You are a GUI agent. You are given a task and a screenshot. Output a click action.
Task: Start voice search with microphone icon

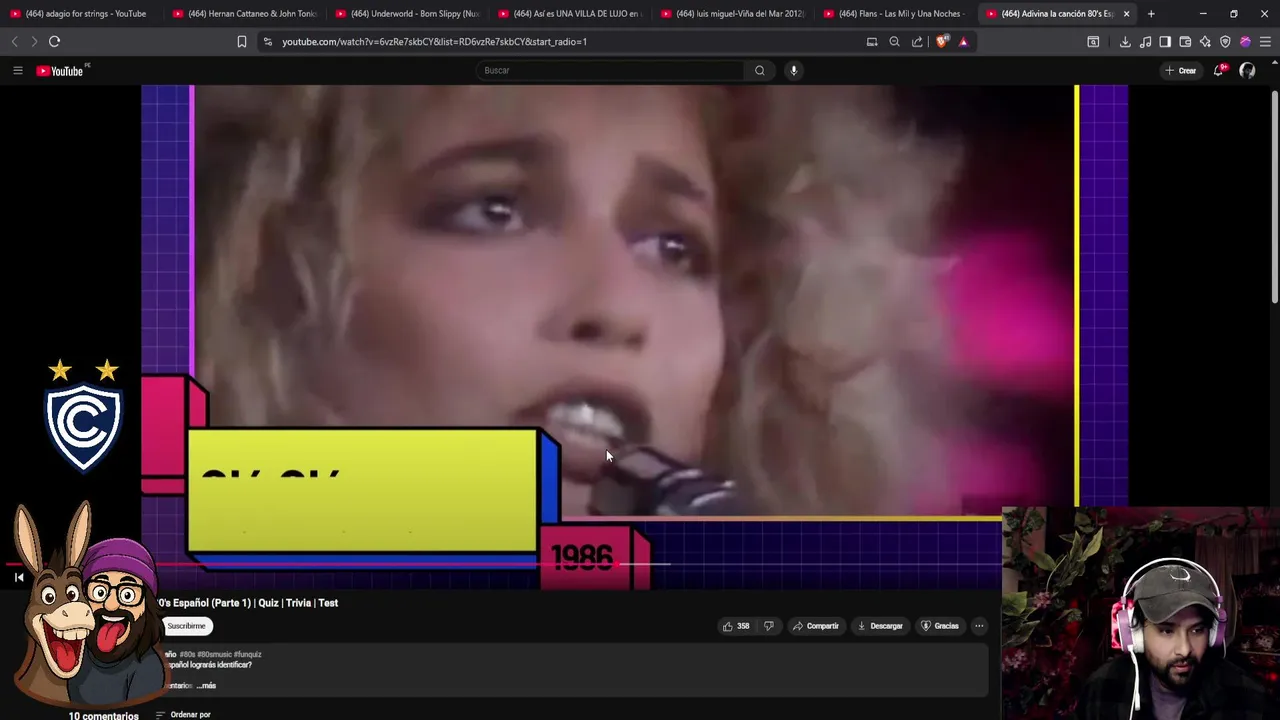click(793, 70)
